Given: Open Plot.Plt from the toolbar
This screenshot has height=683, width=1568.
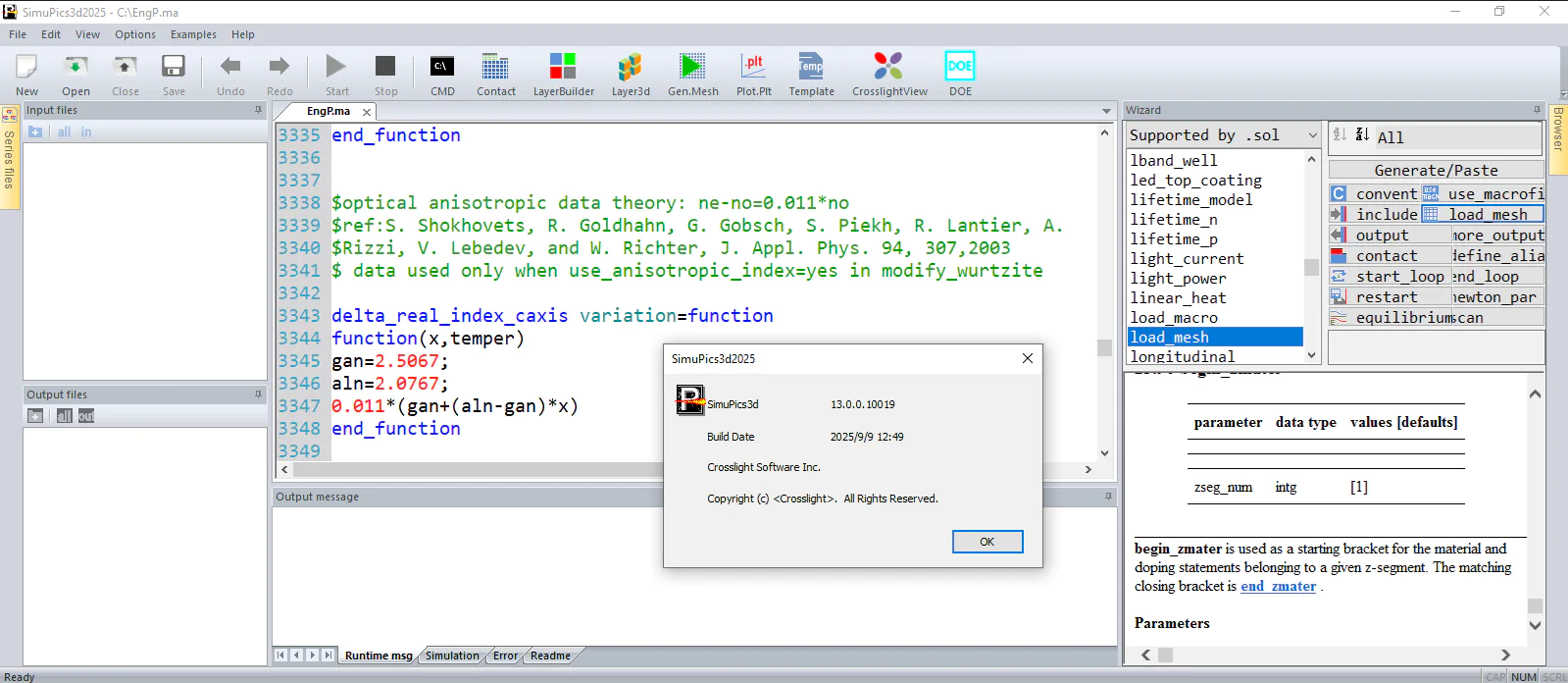Looking at the screenshot, I should (753, 75).
